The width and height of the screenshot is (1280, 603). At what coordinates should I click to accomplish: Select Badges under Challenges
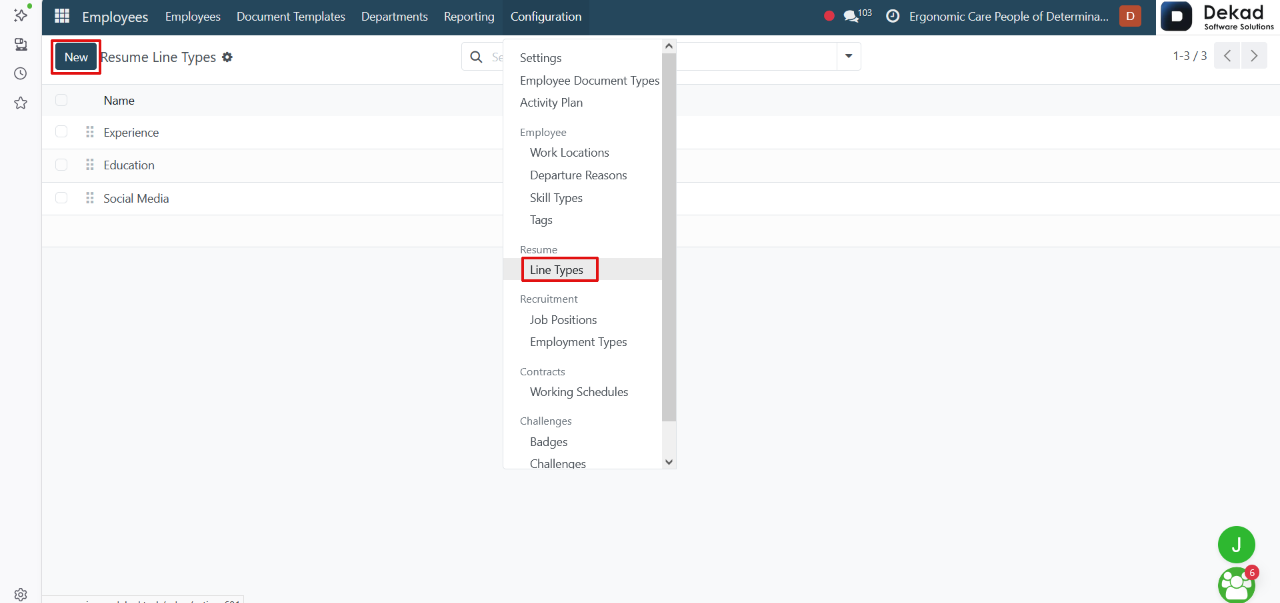coord(548,442)
